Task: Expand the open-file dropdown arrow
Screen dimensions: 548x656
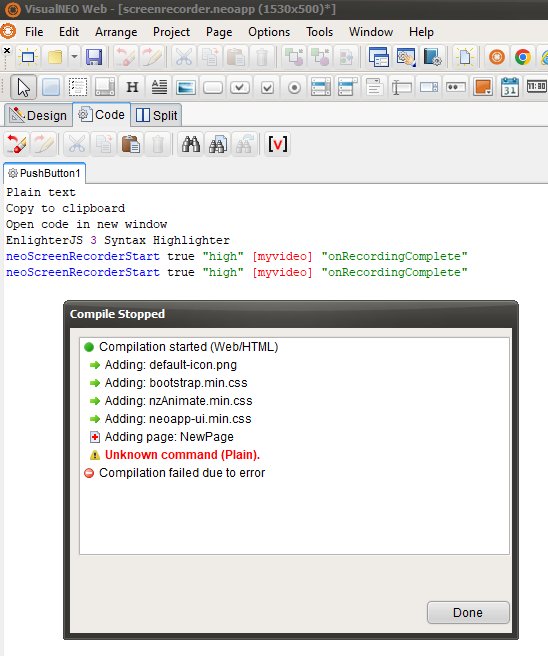Action: point(74,56)
